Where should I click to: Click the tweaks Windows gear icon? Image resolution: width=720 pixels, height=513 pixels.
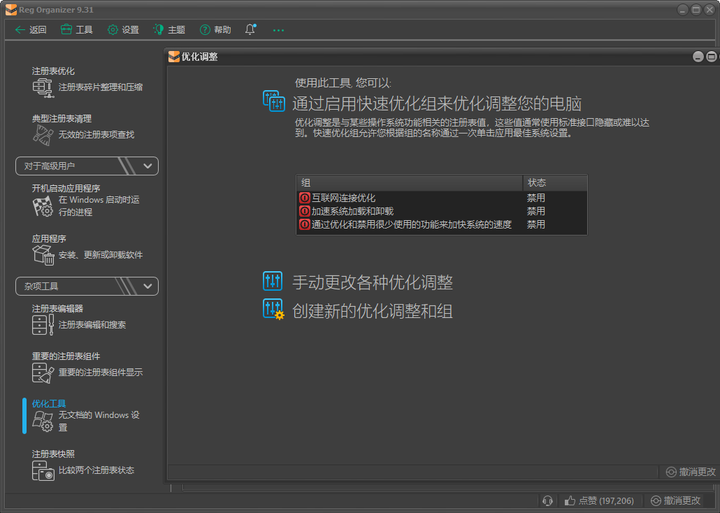point(43,421)
